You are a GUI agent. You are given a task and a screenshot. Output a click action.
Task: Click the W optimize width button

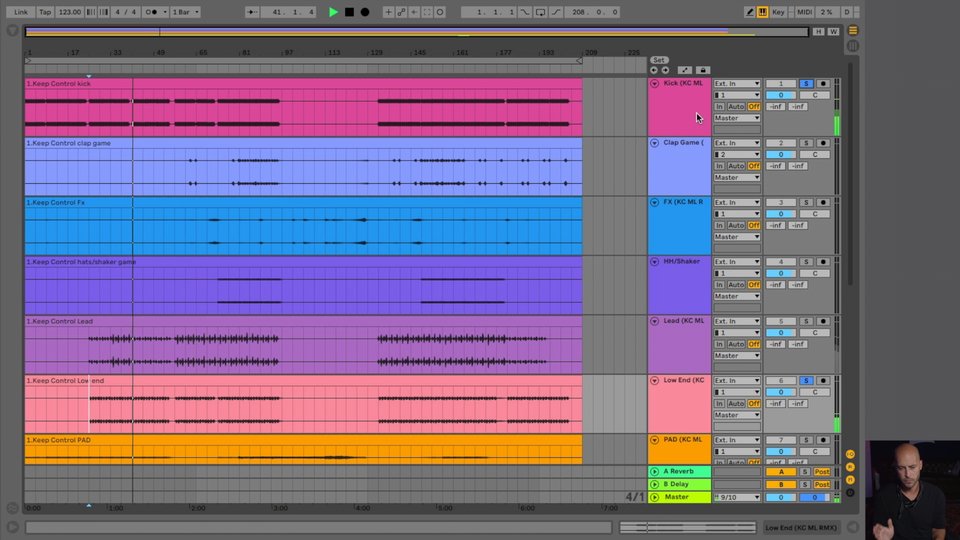tap(833, 31)
